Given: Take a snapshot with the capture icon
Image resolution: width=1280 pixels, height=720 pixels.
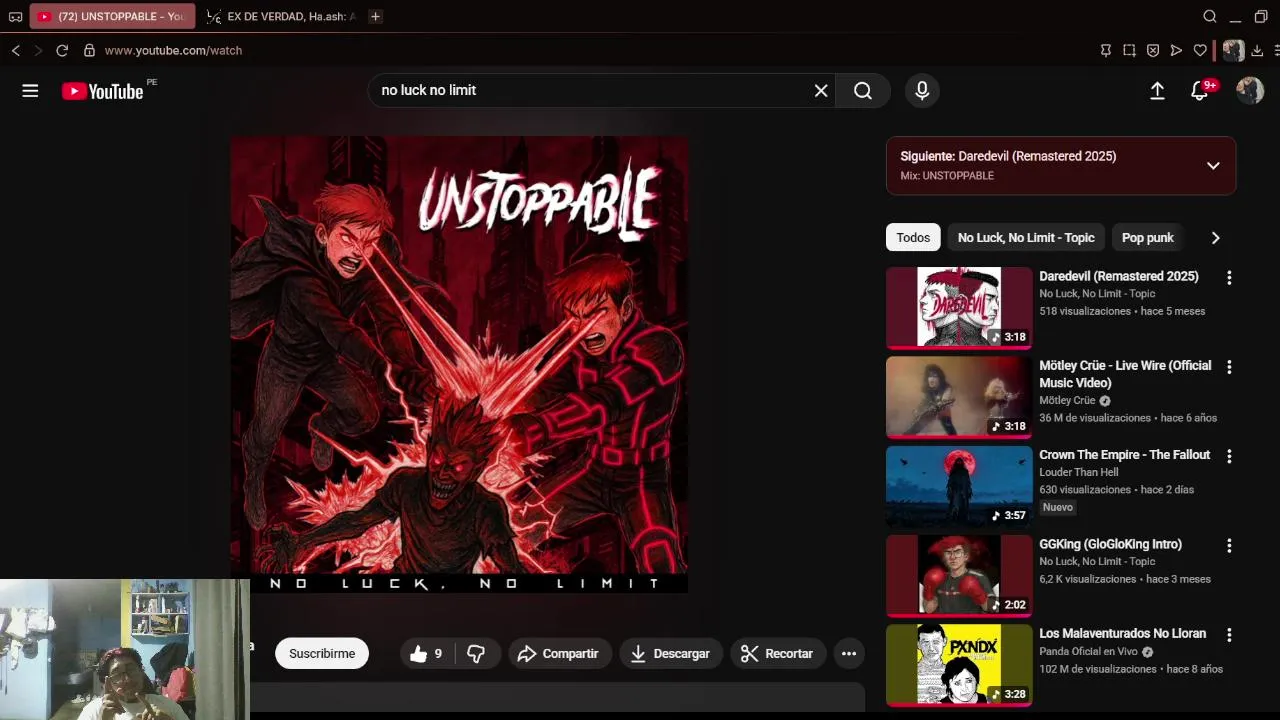Looking at the screenshot, I should [1129, 50].
